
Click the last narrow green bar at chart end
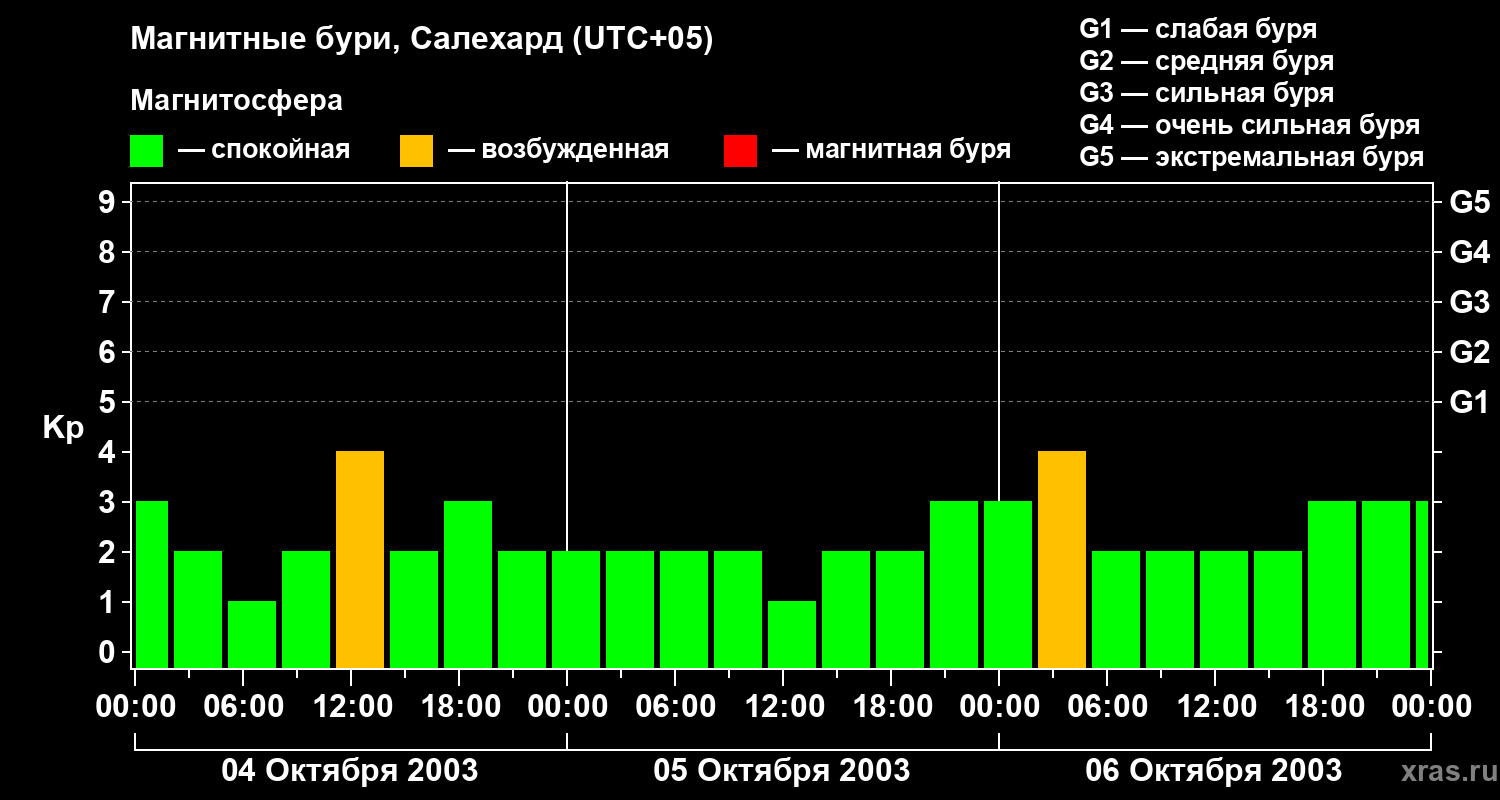point(1422,584)
